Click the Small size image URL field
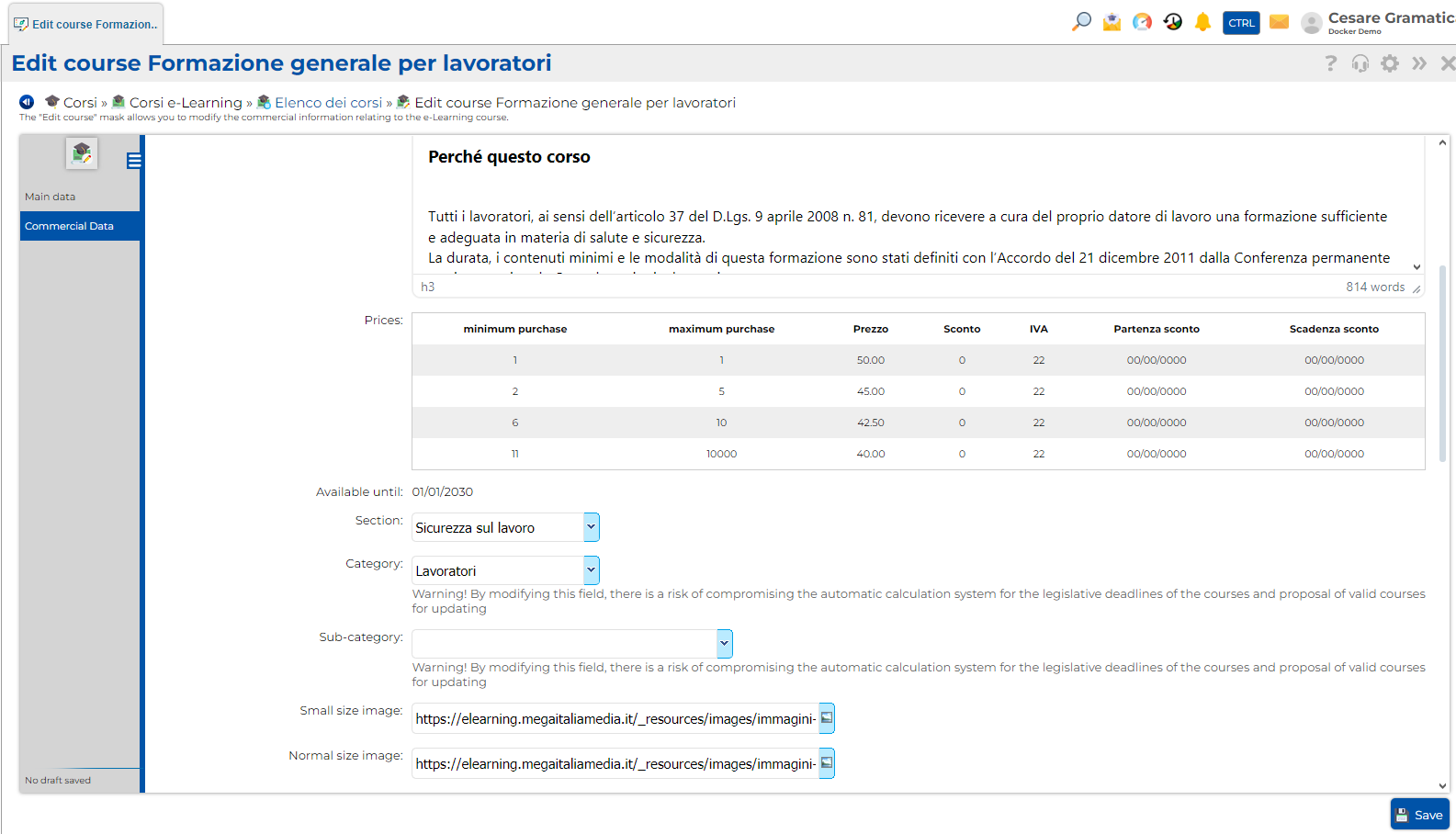This screenshot has width=1456, height=834. [x=615, y=719]
